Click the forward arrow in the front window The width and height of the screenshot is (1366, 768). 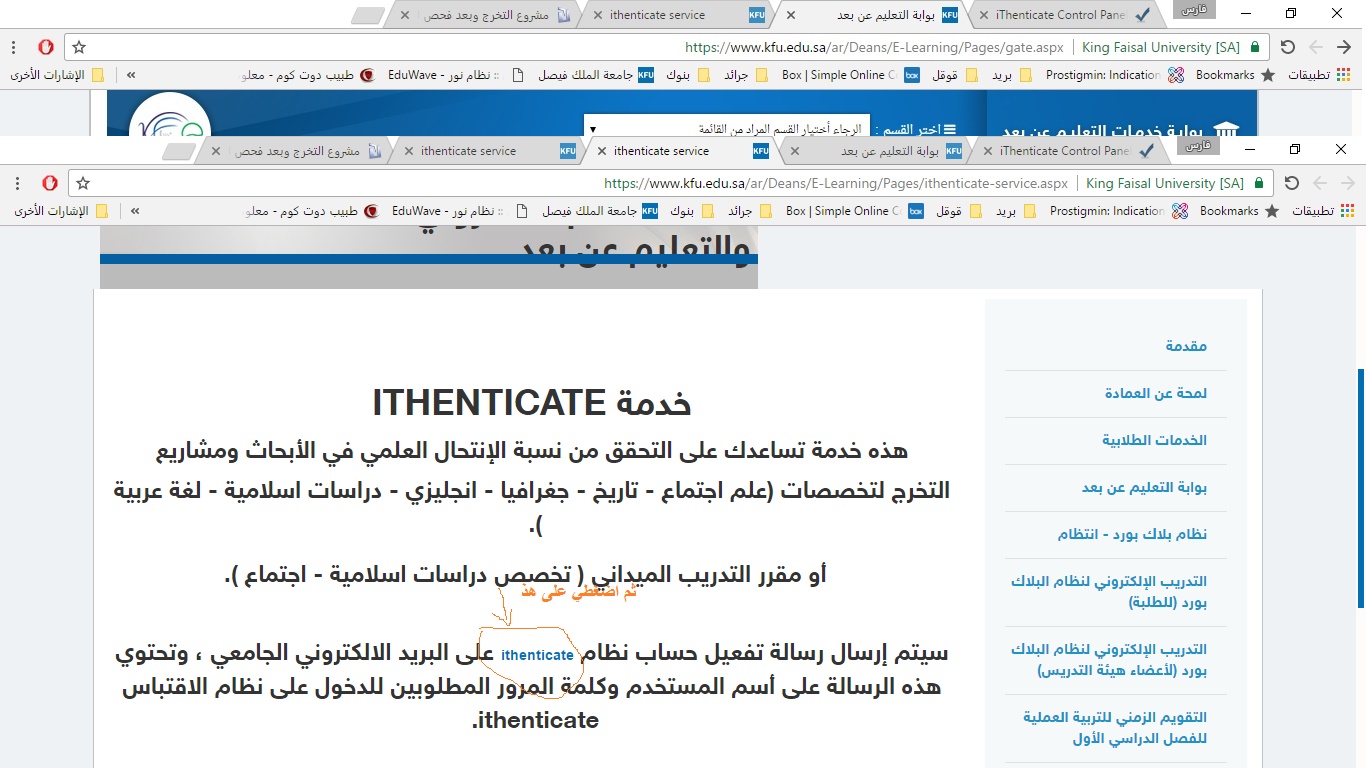point(1319,183)
